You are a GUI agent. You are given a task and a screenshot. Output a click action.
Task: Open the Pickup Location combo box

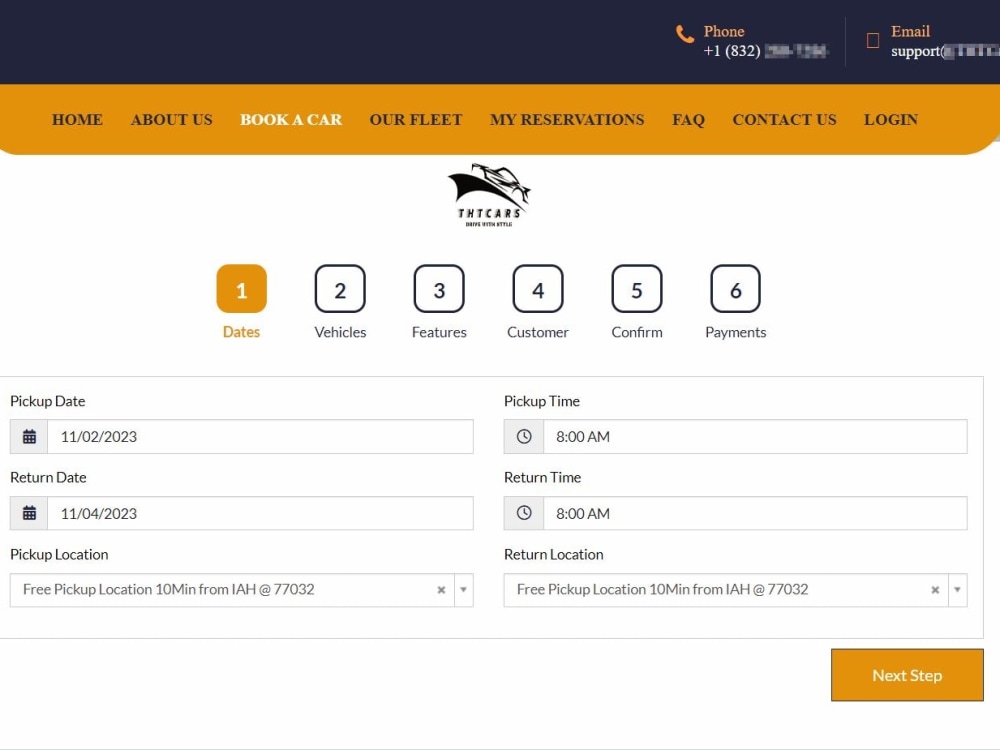[242, 590]
